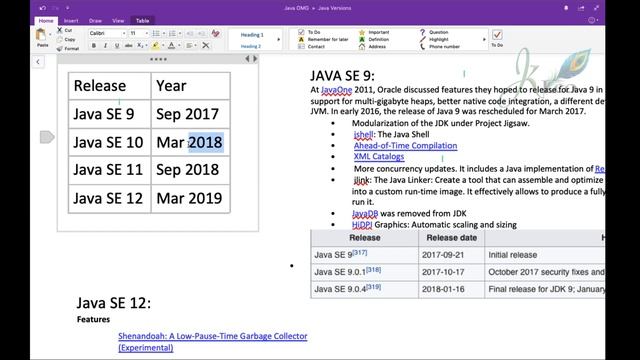Switch to the Table tab
640x360 pixels.
click(x=142, y=21)
